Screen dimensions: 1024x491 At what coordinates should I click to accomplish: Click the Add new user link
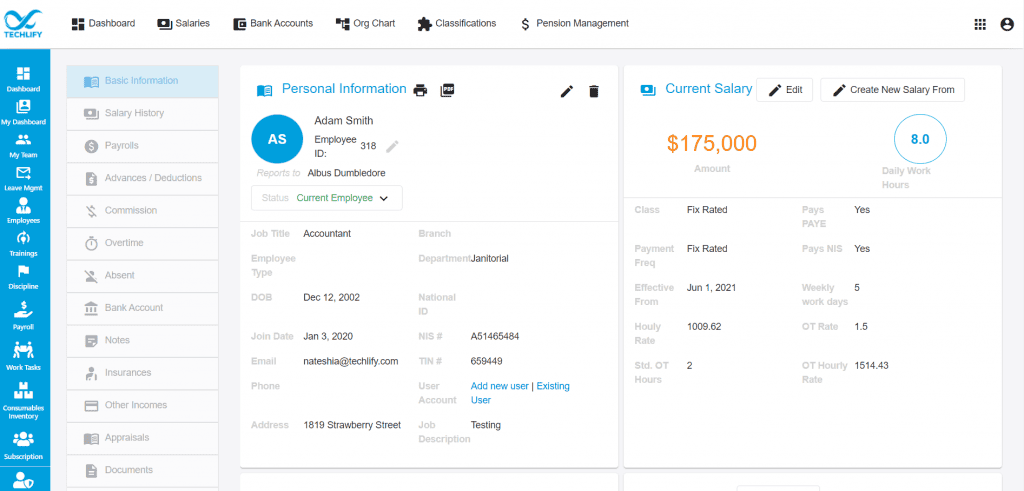coord(500,386)
